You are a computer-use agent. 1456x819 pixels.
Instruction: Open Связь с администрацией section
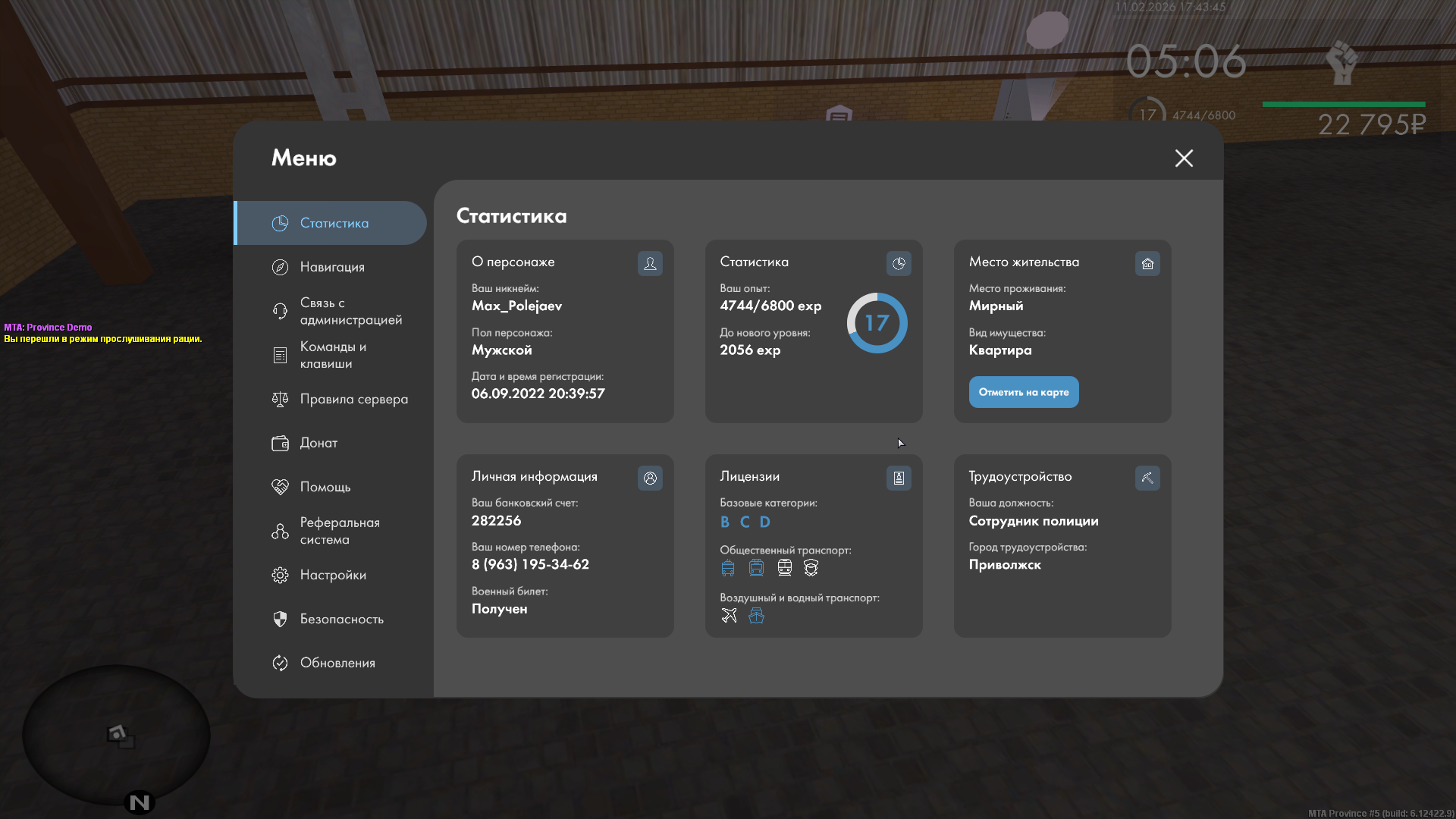pyautogui.click(x=350, y=311)
